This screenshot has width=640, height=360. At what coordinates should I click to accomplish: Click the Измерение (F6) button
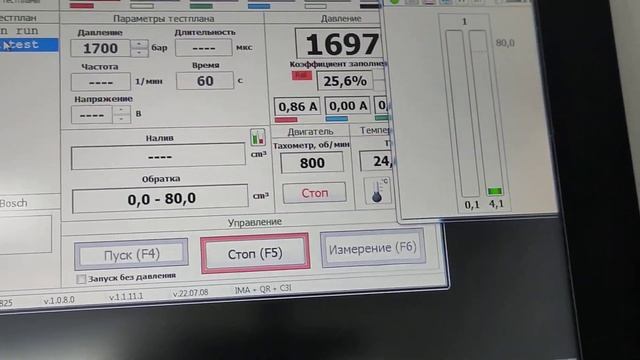(x=373, y=248)
